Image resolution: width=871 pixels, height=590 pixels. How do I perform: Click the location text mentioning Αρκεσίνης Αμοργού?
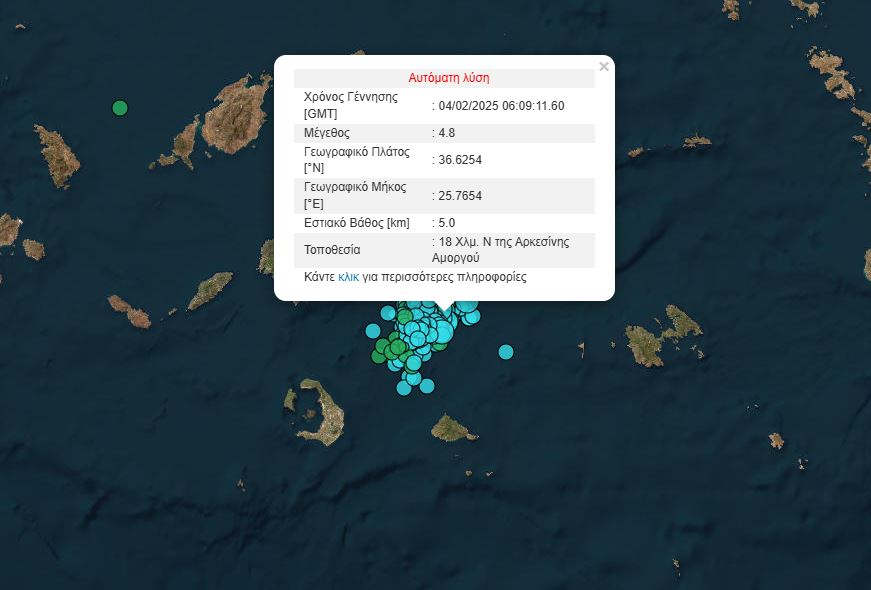[x=501, y=249]
